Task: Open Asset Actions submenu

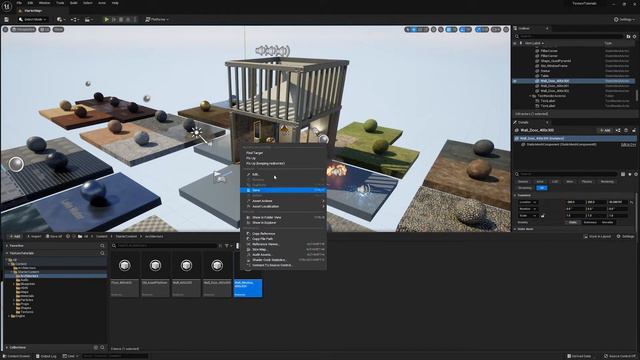Action: pos(283,201)
